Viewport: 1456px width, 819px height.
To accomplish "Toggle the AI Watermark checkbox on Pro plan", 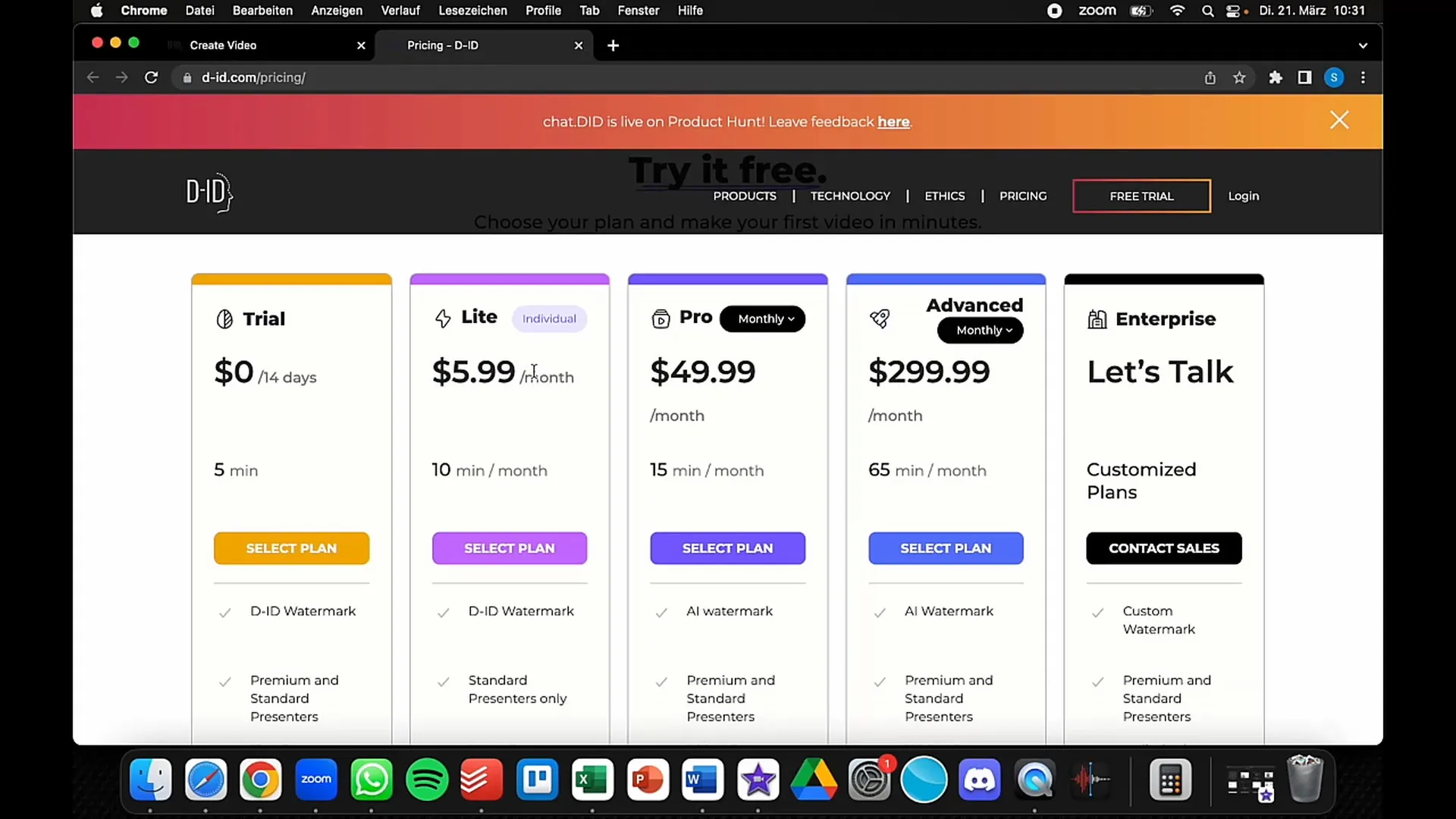I will pyautogui.click(x=662, y=612).
